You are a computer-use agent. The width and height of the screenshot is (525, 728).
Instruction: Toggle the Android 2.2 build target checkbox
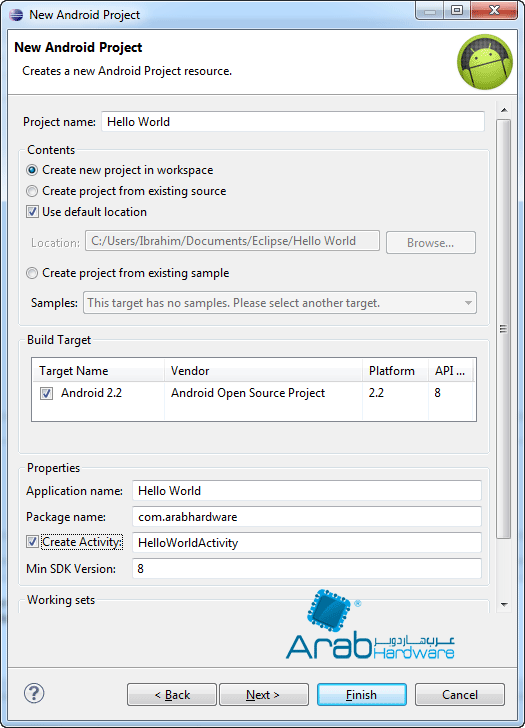coord(46,394)
